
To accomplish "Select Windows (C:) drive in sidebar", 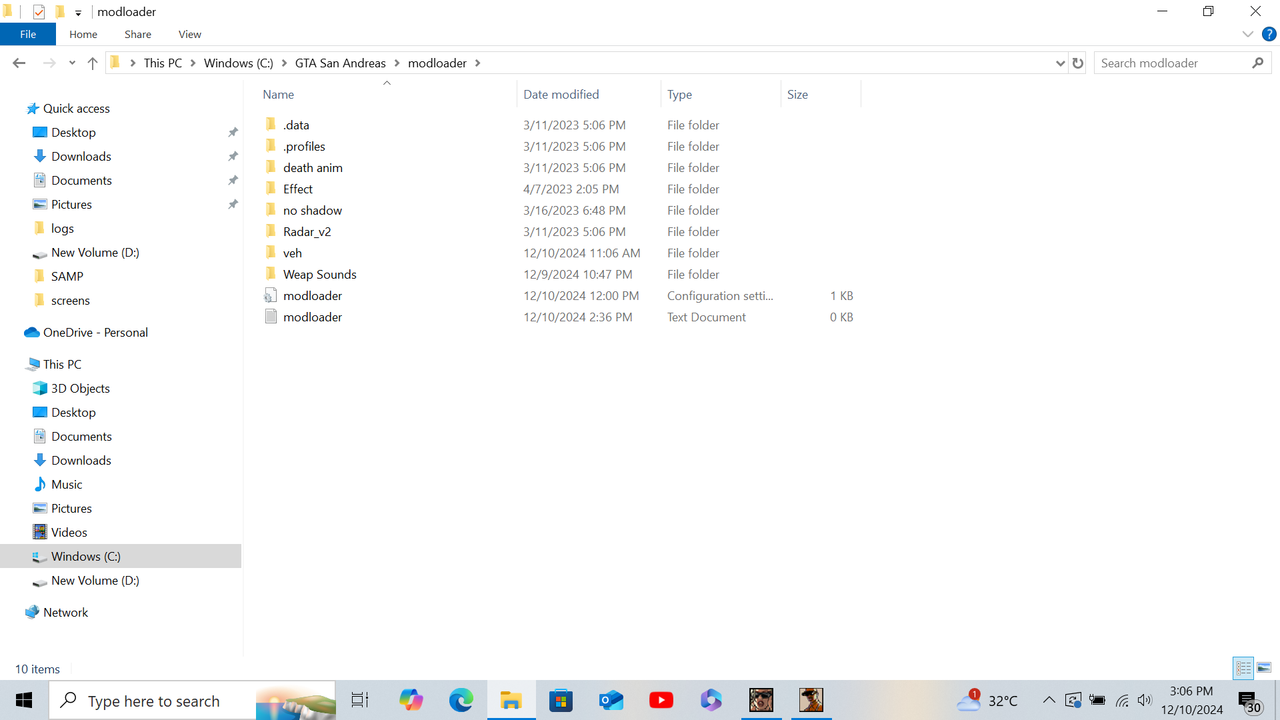I will pyautogui.click(x=120, y=556).
